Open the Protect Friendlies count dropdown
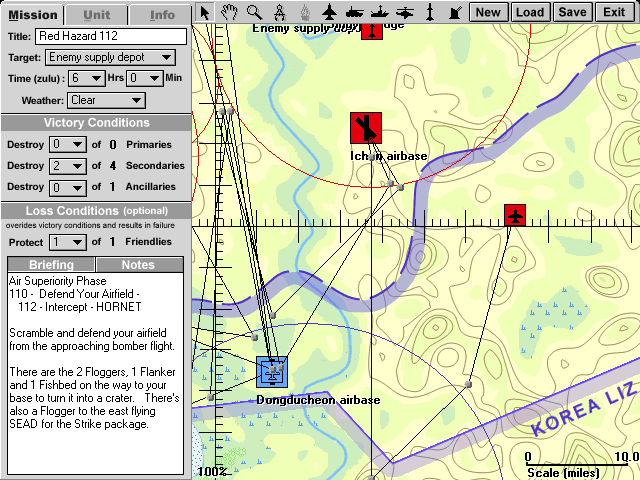Image resolution: width=640 pixels, height=480 pixels. tap(68, 242)
